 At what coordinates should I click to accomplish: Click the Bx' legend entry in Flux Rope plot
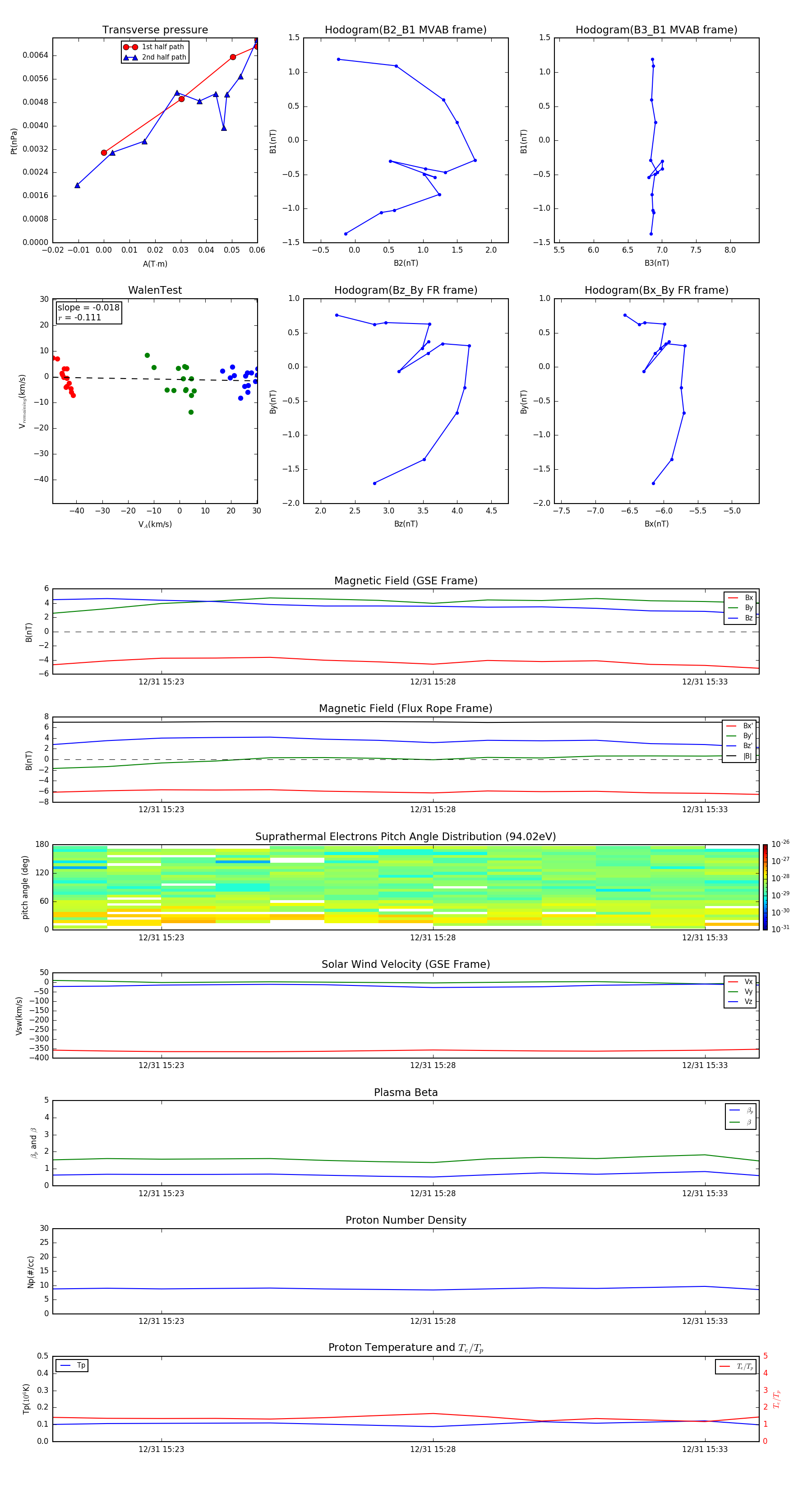(x=739, y=726)
